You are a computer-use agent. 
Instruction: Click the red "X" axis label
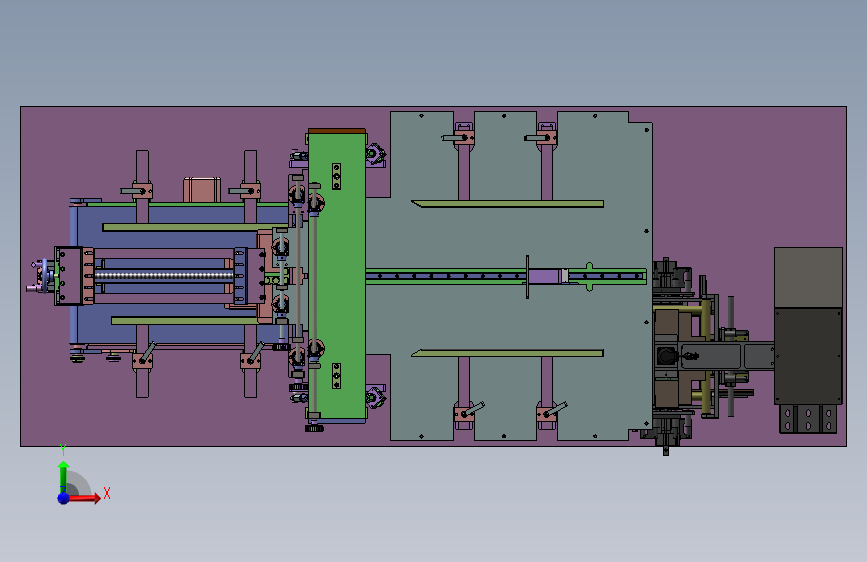[x=107, y=493]
